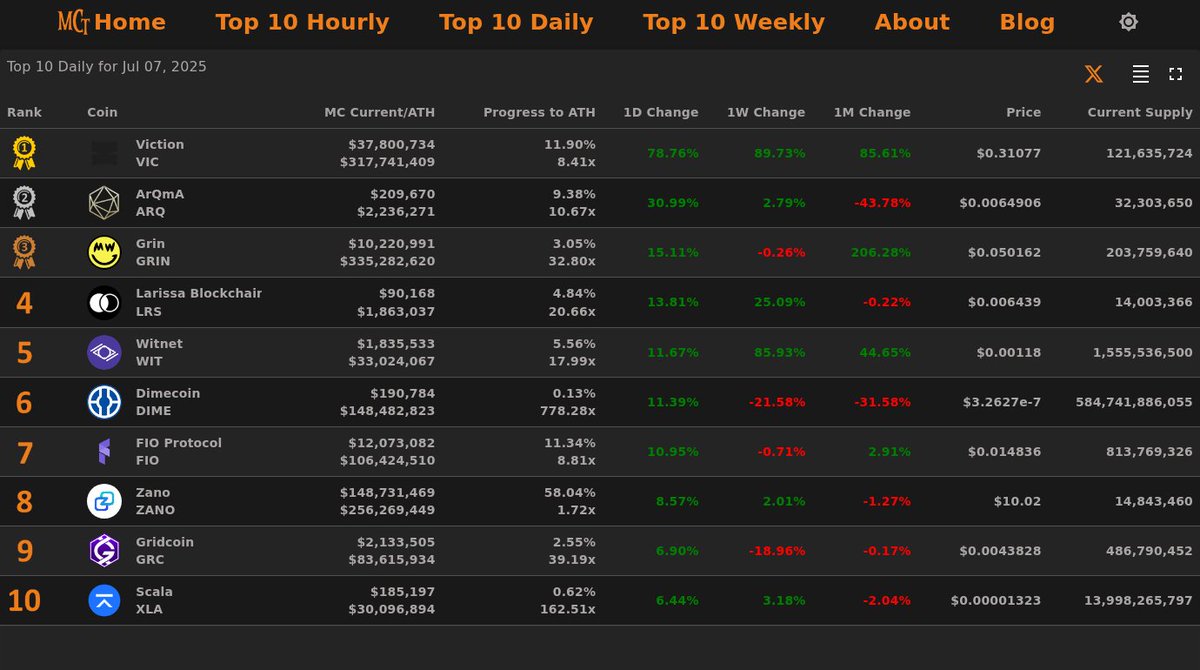The height and width of the screenshot is (670, 1200).
Task: Select the Scala blue coin icon
Action: (x=103, y=600)
